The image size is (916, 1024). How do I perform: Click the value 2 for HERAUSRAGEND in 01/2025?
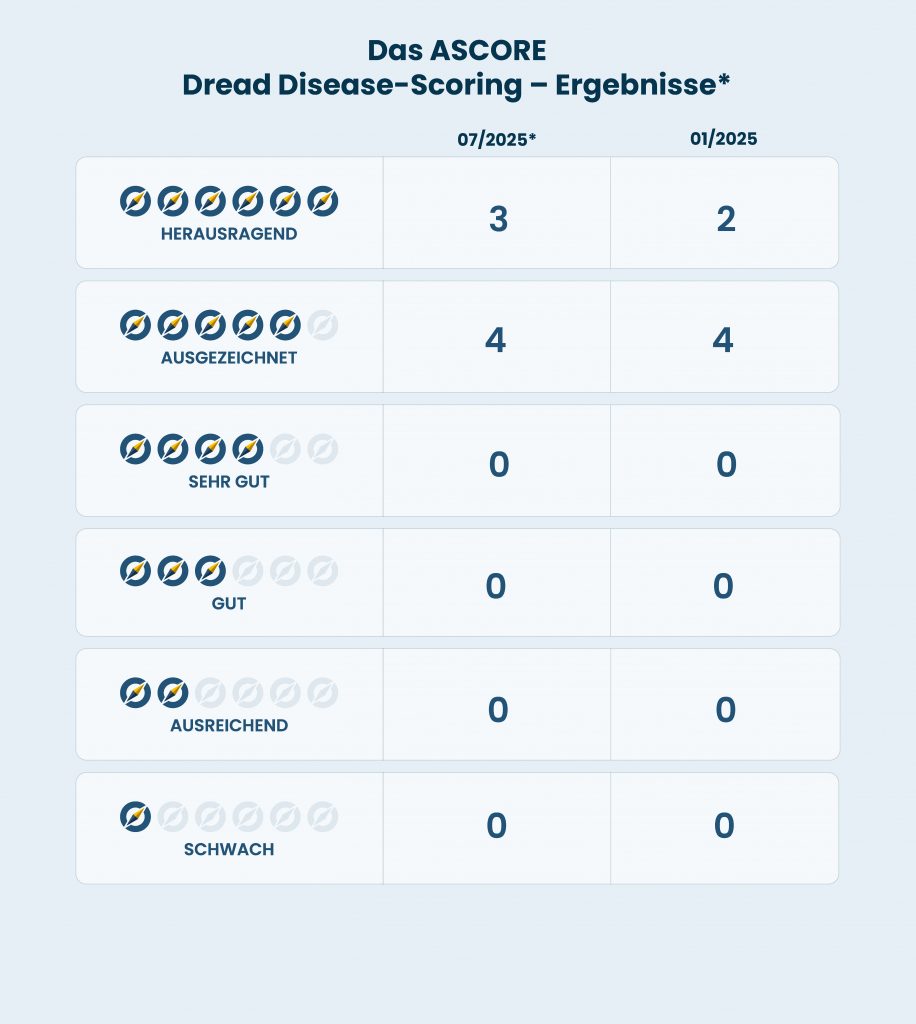pos(726,219)
